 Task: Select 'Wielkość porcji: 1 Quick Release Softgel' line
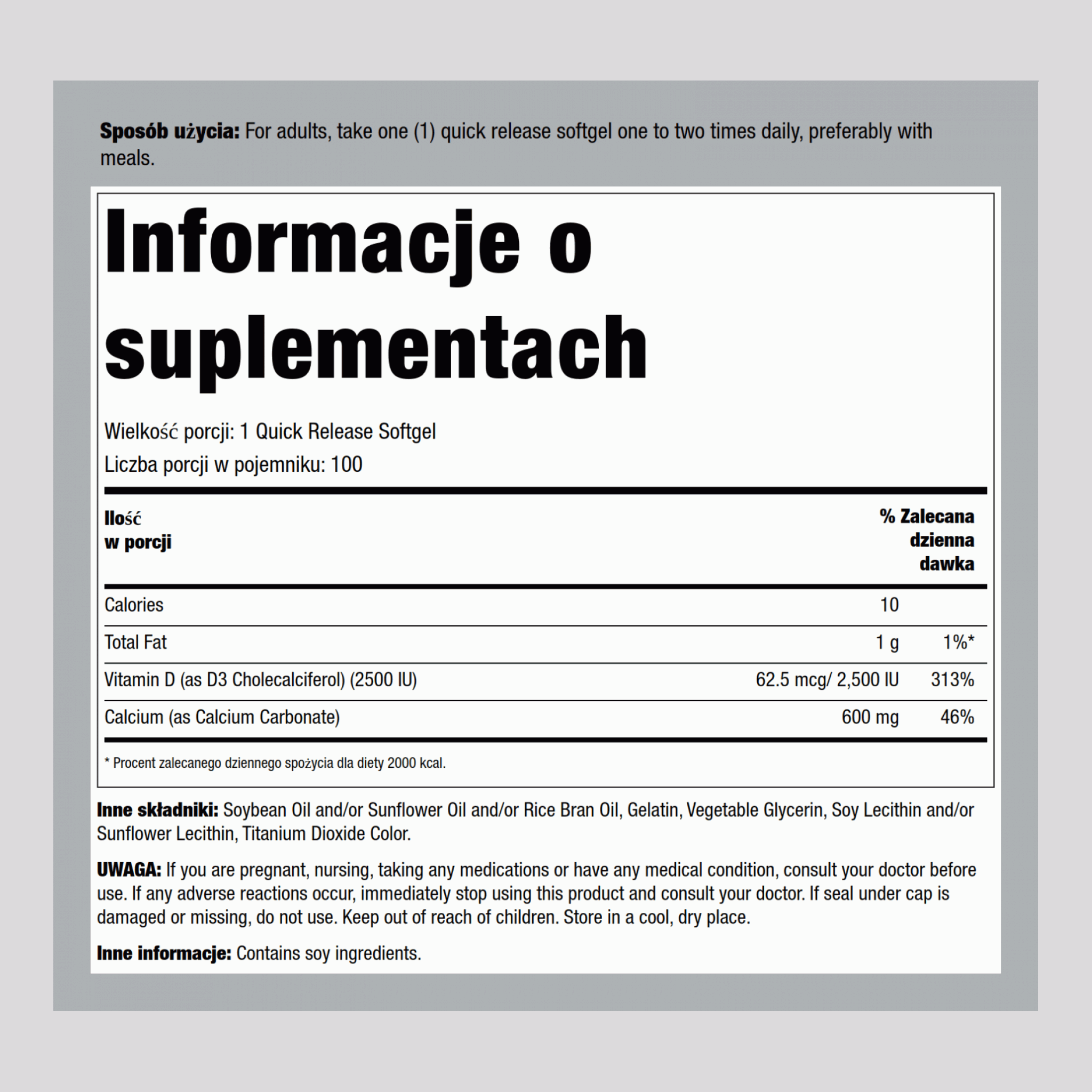click(x=270, y=432)
